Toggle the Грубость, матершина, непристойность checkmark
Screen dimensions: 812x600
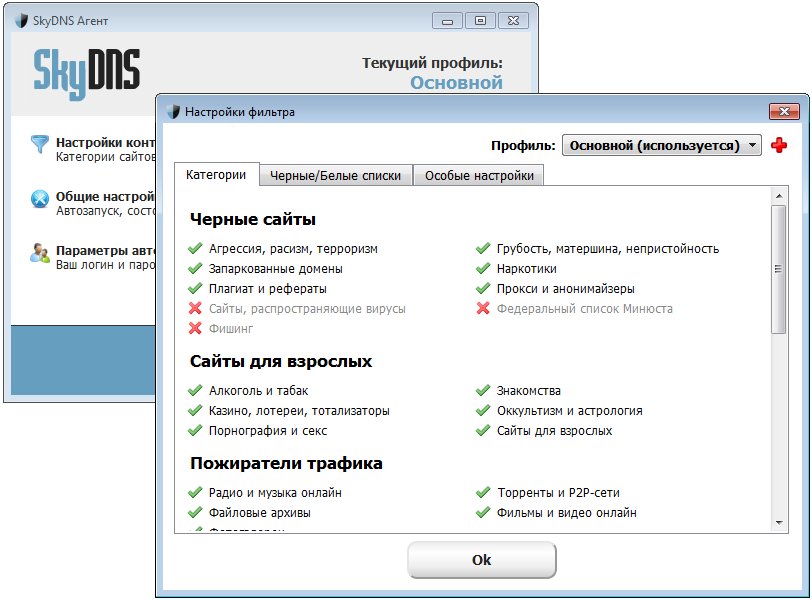tap(483, 248)
